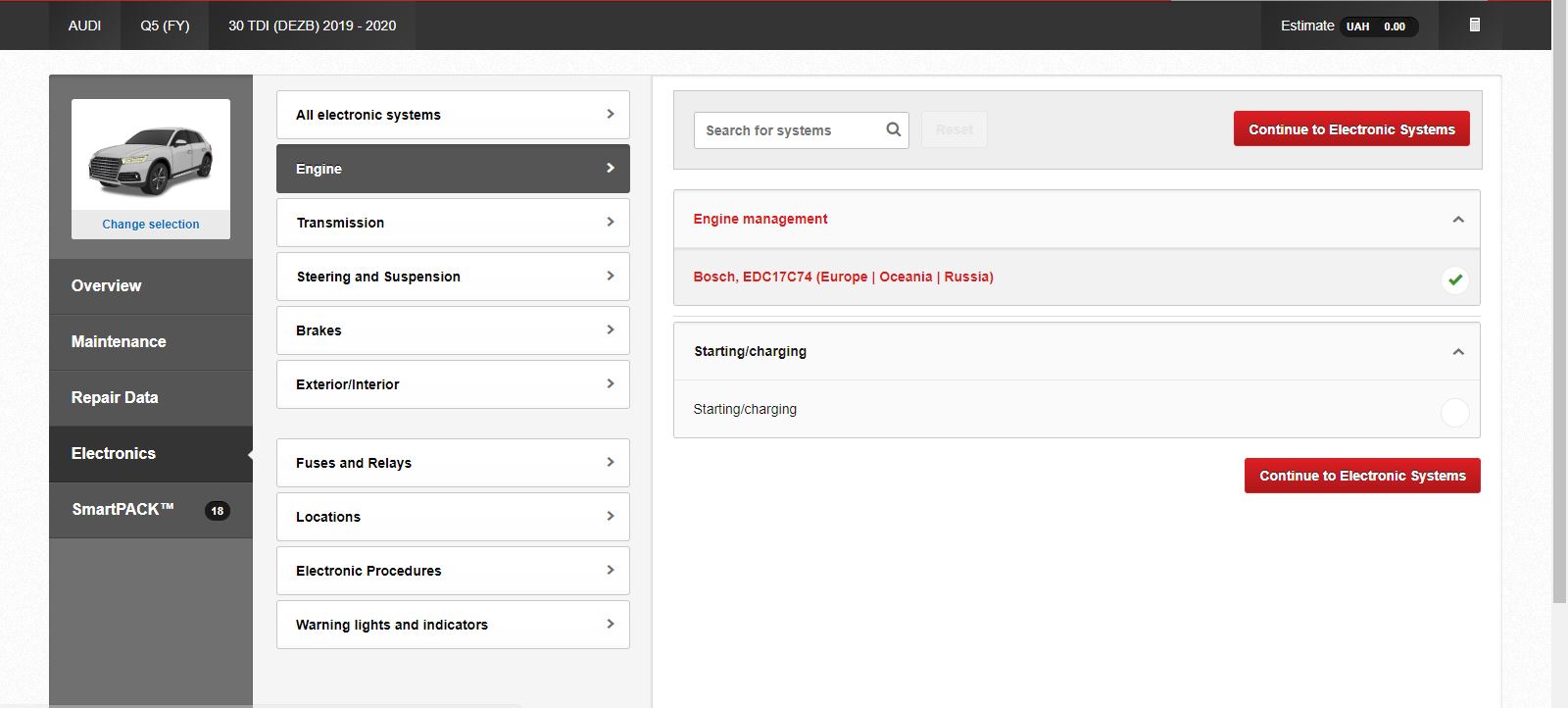Click the SmartPACK 18 count badge
The width and height of the screenshot is (1568, 708).
tap(217, 510)
